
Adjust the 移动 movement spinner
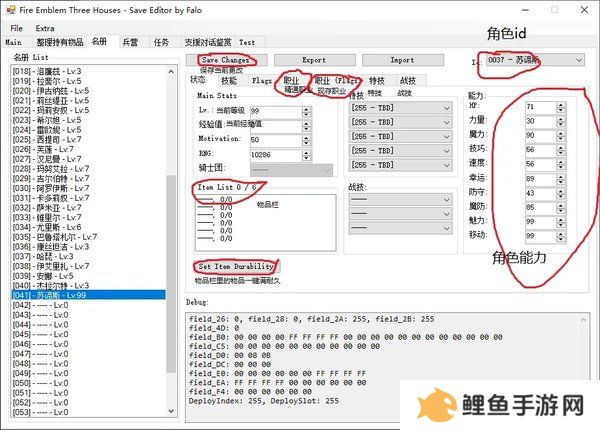point(561,236)
